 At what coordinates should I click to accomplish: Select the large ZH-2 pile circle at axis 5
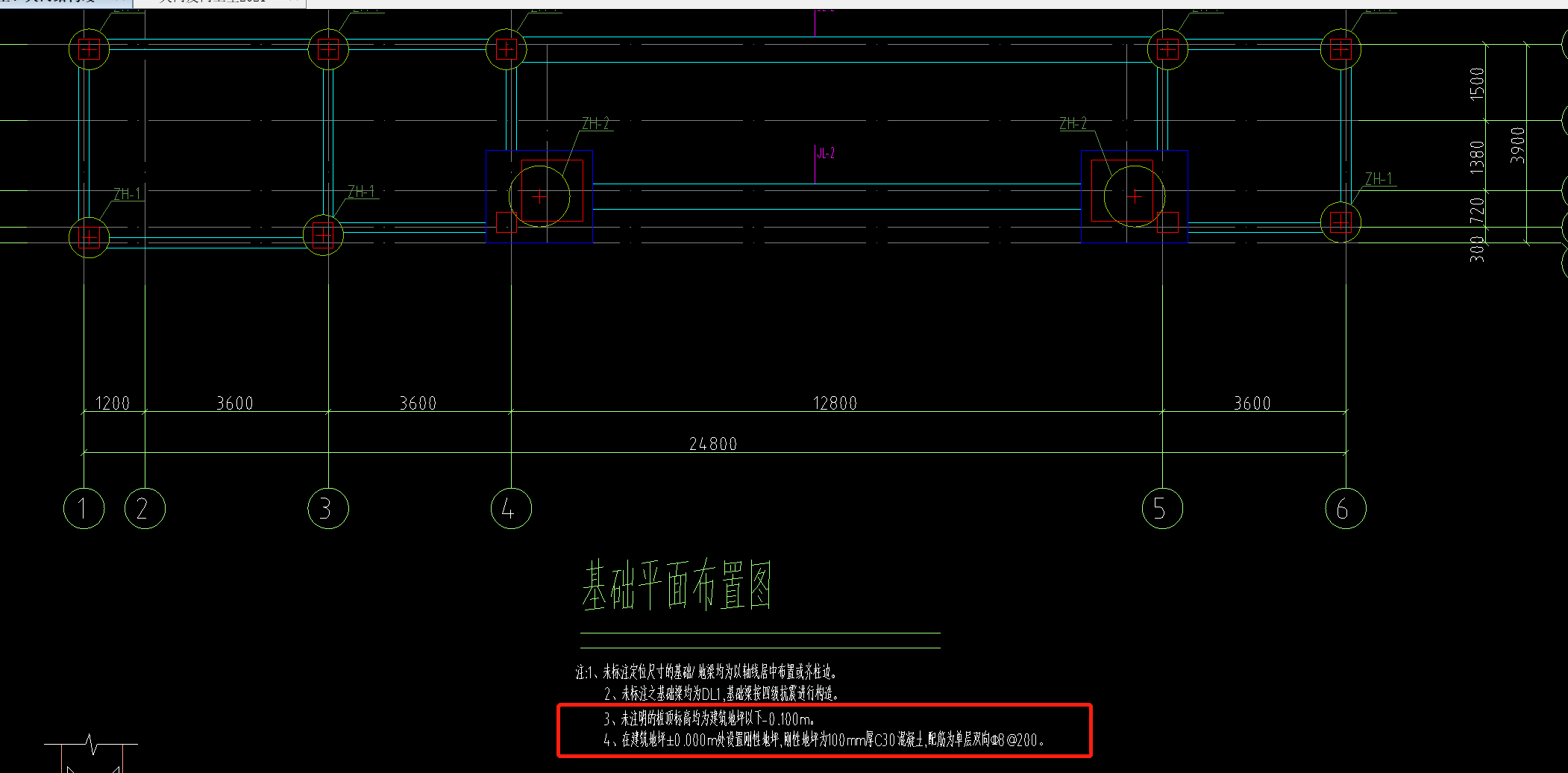tap(1134, 196)
